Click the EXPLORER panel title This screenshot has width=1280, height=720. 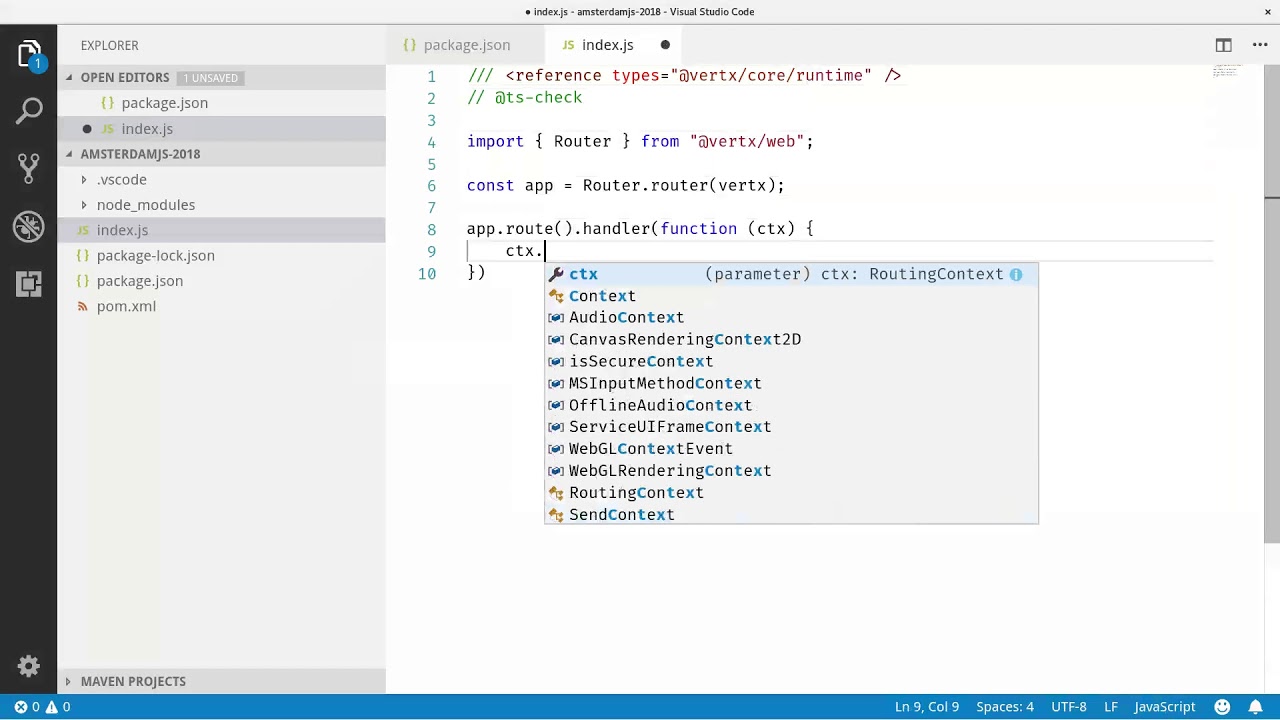click(110, 45)
